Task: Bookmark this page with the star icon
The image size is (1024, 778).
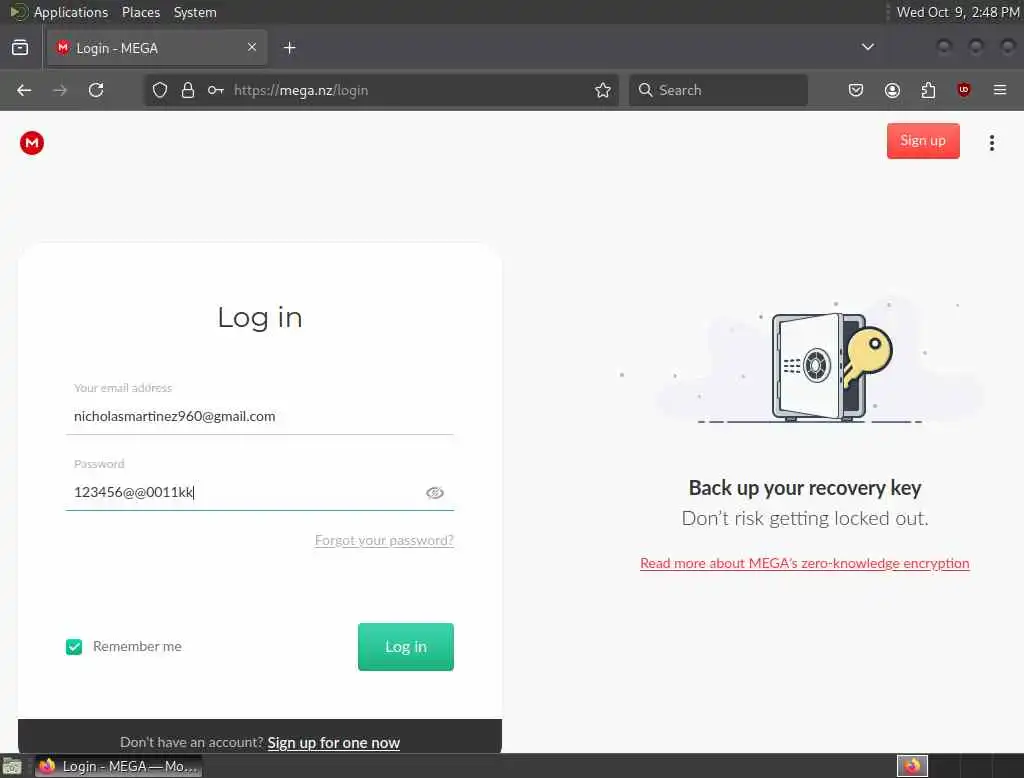Action: 603,90
